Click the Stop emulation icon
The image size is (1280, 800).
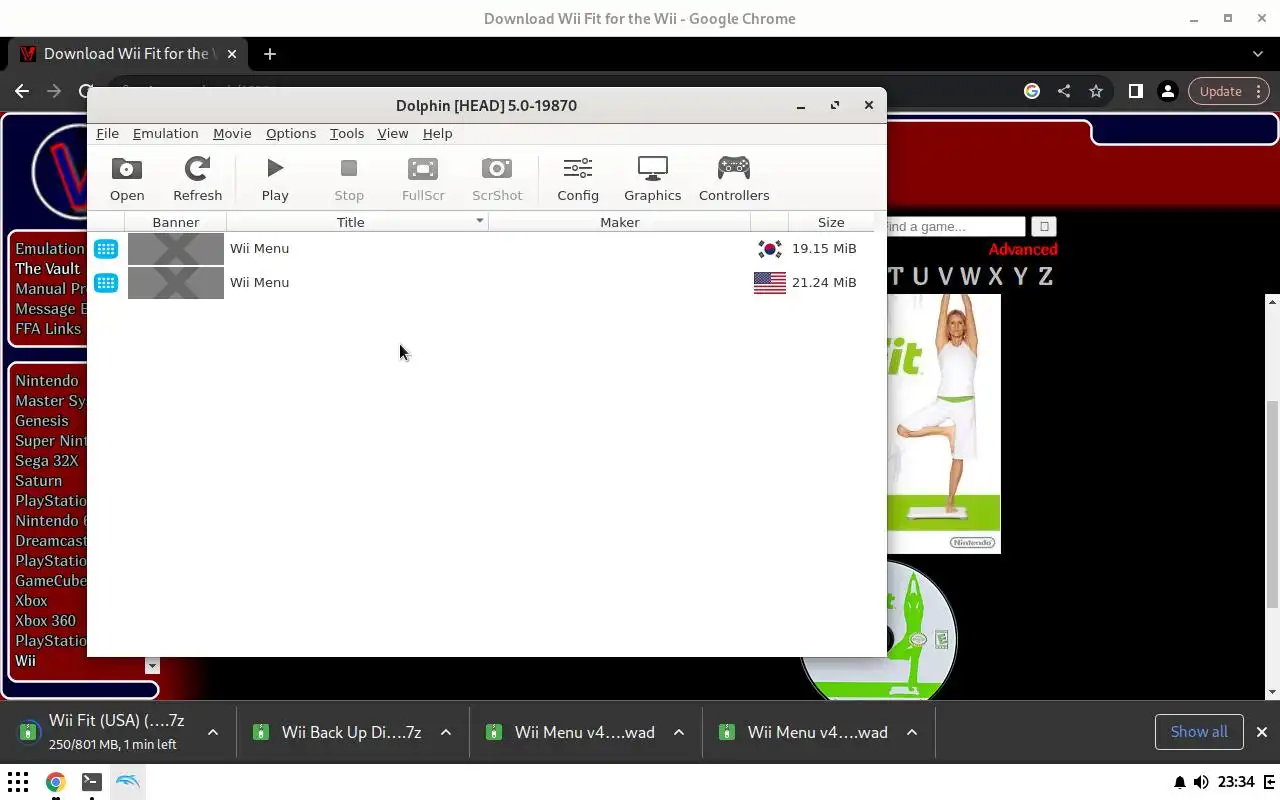coord(349,179)
